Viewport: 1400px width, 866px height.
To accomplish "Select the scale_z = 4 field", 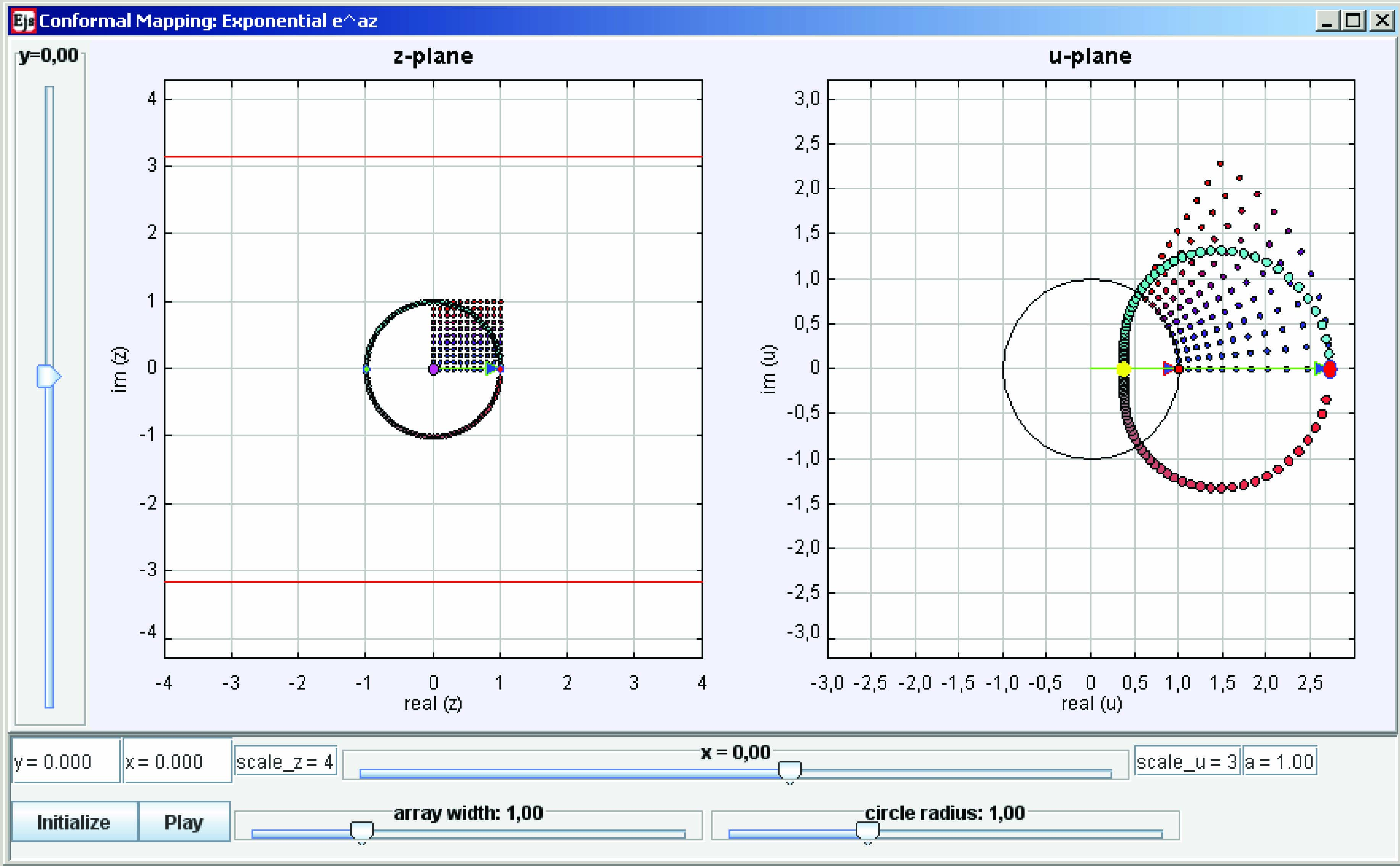I will tap(285, 761).
